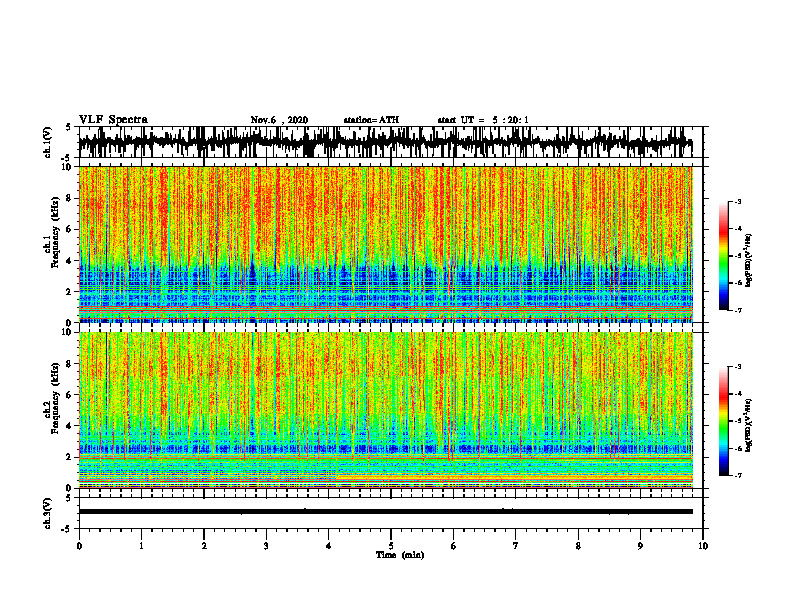The height and width of the screenshot is (612, 792).
Task: Click the "4" tick on the time axis
Action: click(329, 546)
